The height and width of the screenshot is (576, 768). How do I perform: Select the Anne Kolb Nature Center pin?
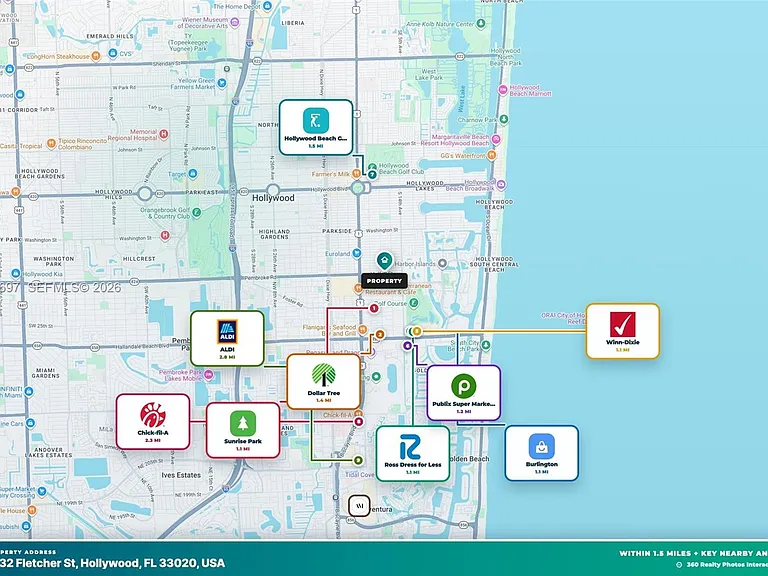coord(481,23)
